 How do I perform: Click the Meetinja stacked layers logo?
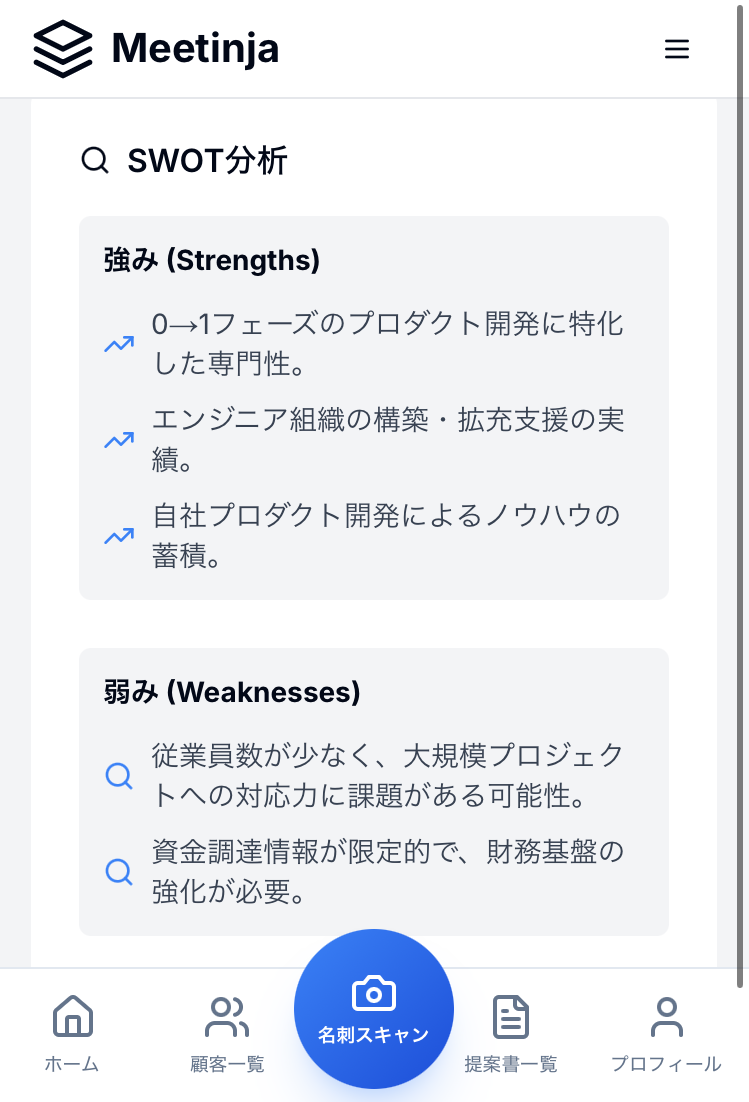[x=62, y=49]
